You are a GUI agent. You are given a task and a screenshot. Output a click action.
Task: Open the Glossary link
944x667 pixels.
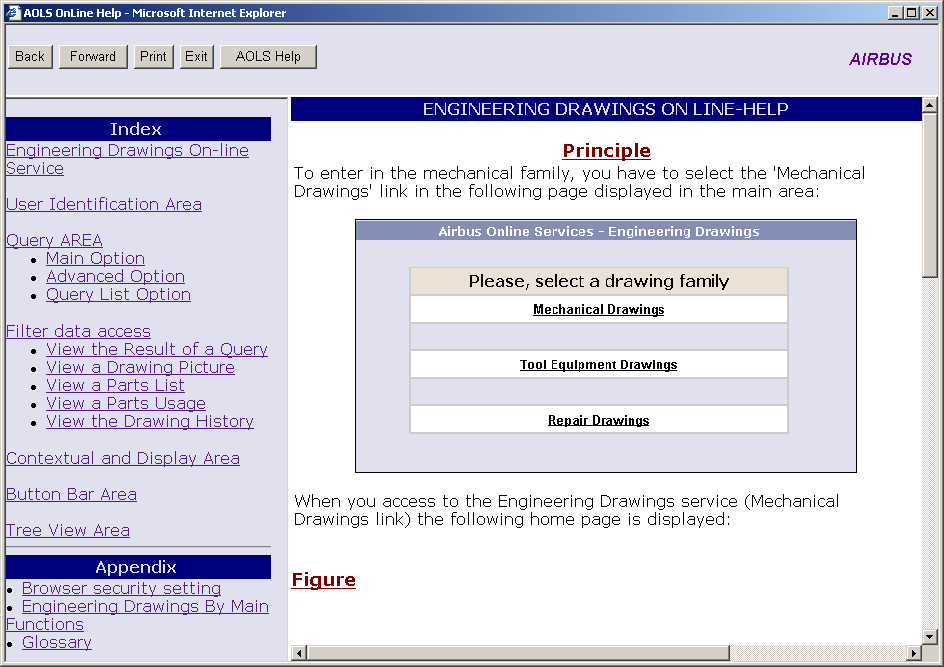pos(57,643)
